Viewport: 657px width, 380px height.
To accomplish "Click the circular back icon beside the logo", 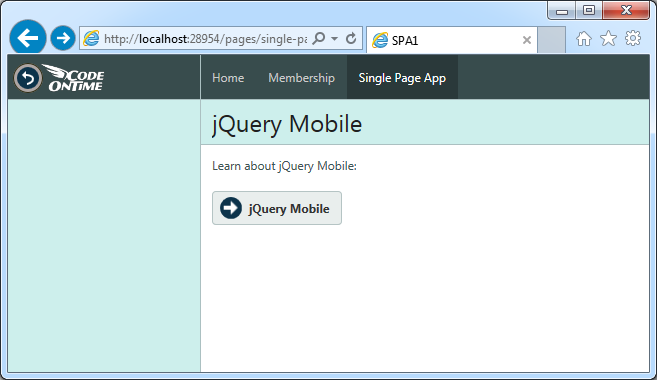I will tap(28, 78).
